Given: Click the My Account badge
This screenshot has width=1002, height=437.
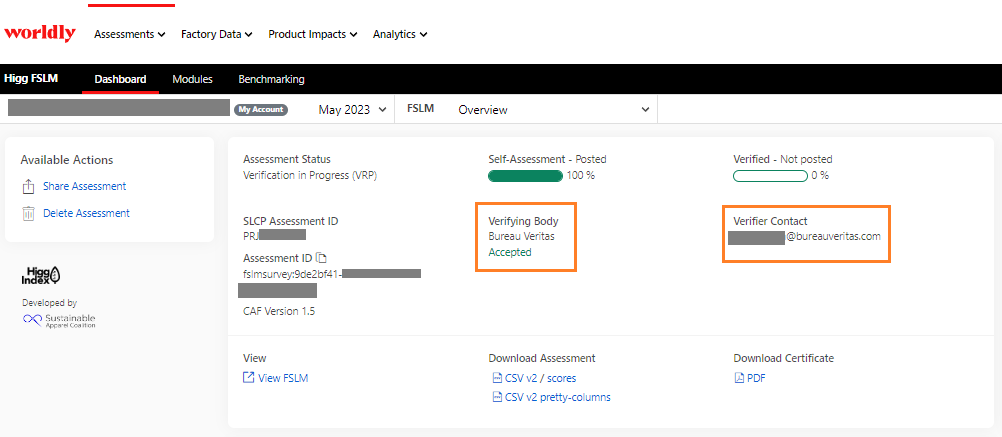Looking at the screenshot, I should [x=261, y=110].
